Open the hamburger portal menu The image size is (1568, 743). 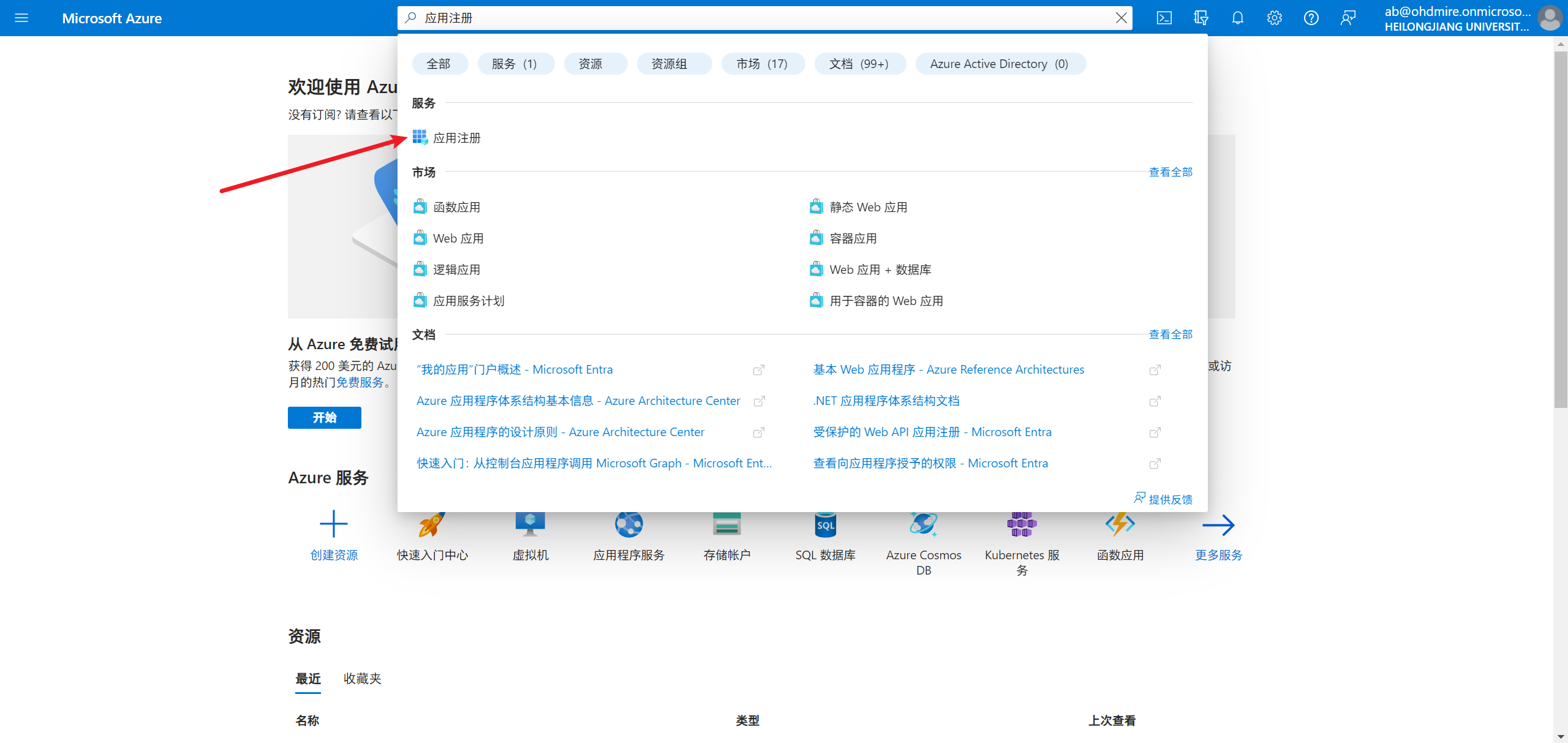[21, 18]
